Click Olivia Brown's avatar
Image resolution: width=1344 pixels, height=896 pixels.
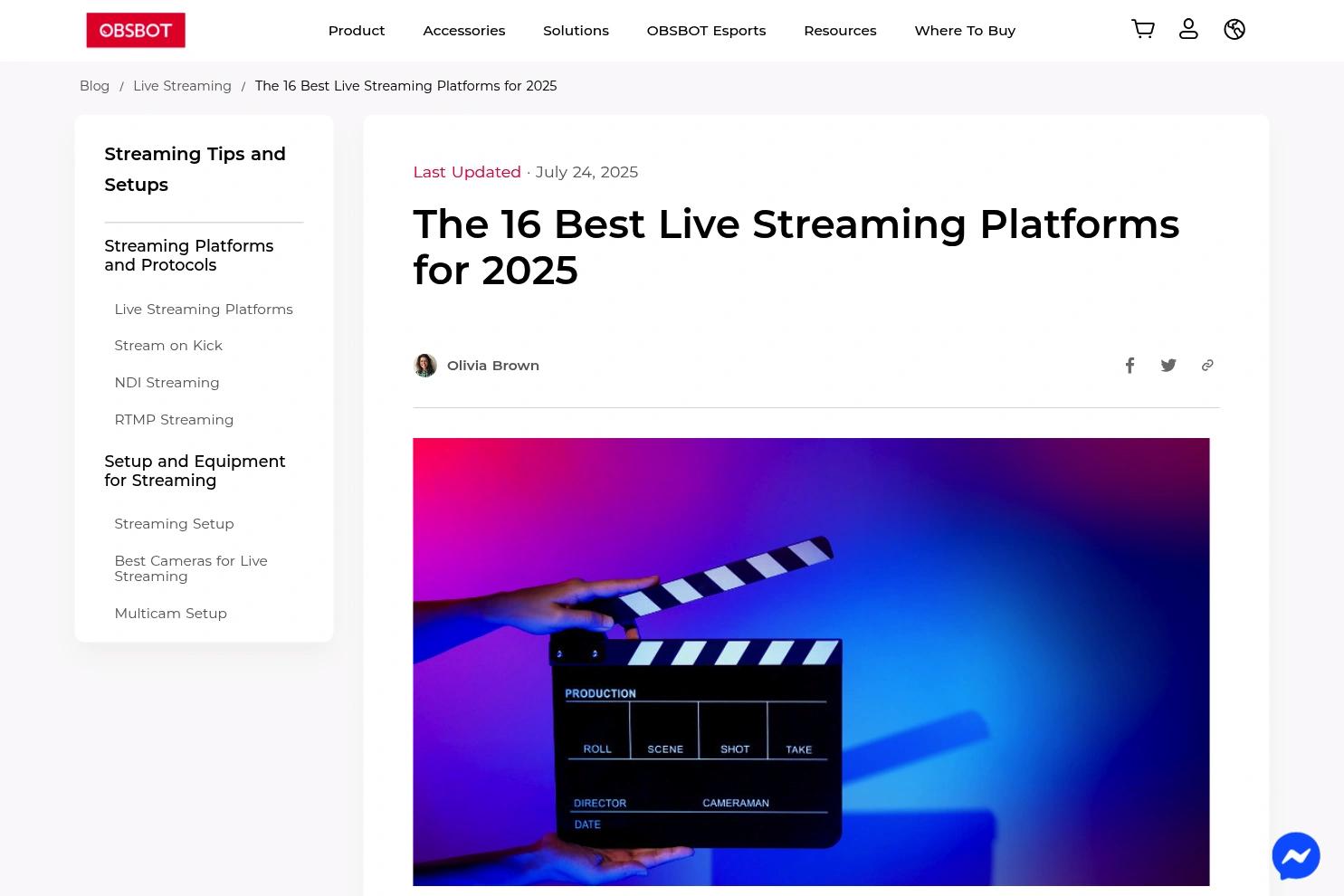point(425,366)
